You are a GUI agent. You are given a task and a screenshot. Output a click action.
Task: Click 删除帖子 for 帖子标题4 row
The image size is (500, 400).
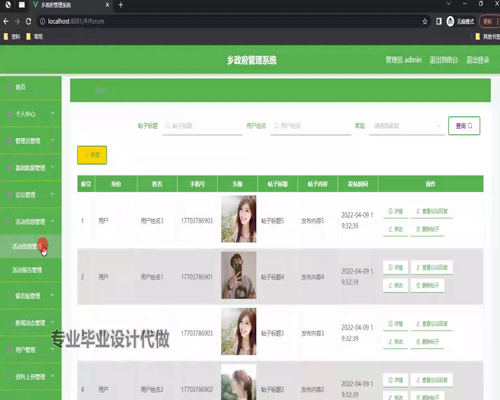click(x=427, y=286)
